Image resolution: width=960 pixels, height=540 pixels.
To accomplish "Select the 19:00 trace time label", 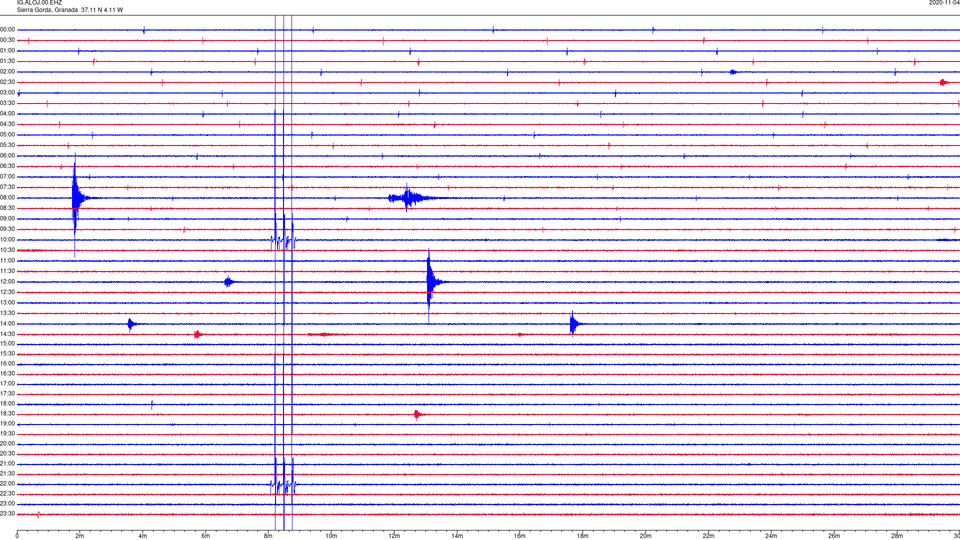I will tap(7, 424).
